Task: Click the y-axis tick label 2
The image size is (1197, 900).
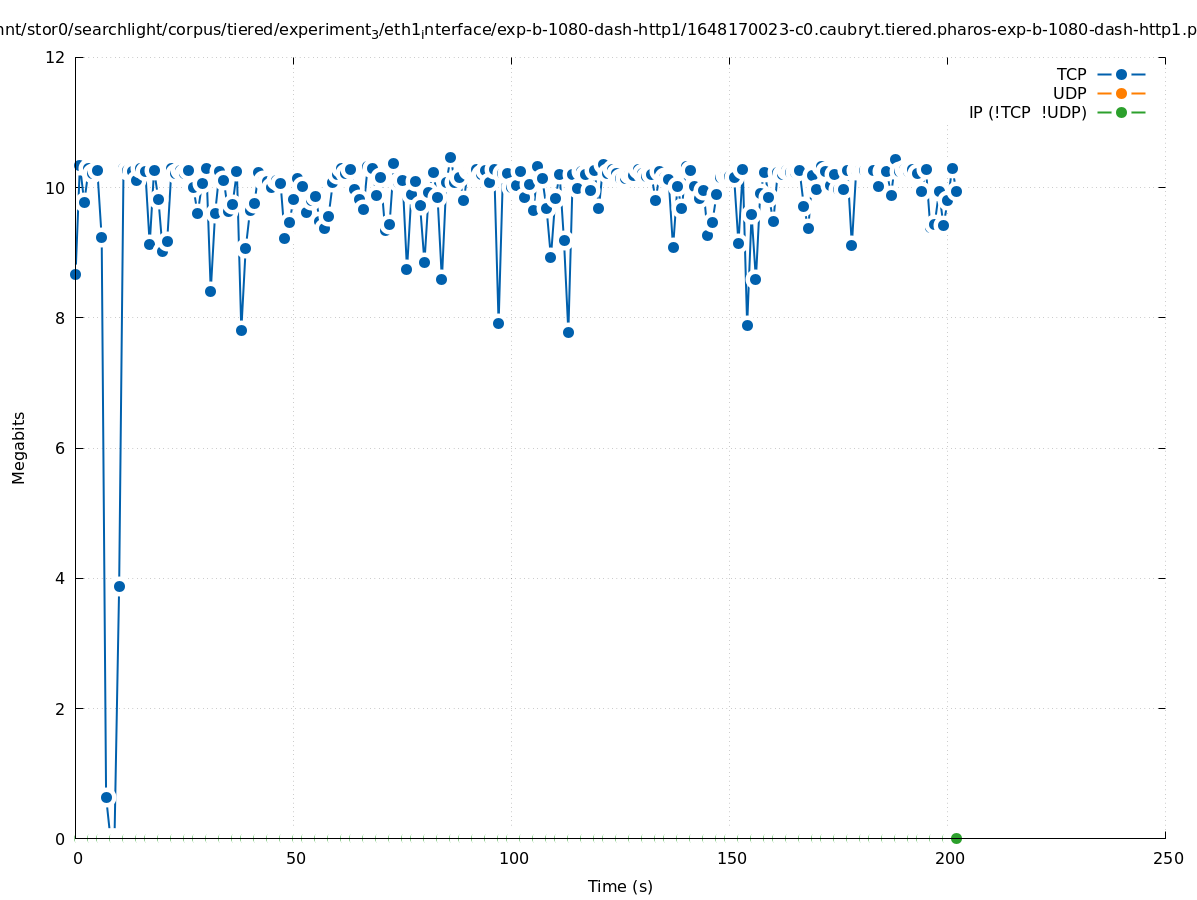Action: [x=60, y=708]
